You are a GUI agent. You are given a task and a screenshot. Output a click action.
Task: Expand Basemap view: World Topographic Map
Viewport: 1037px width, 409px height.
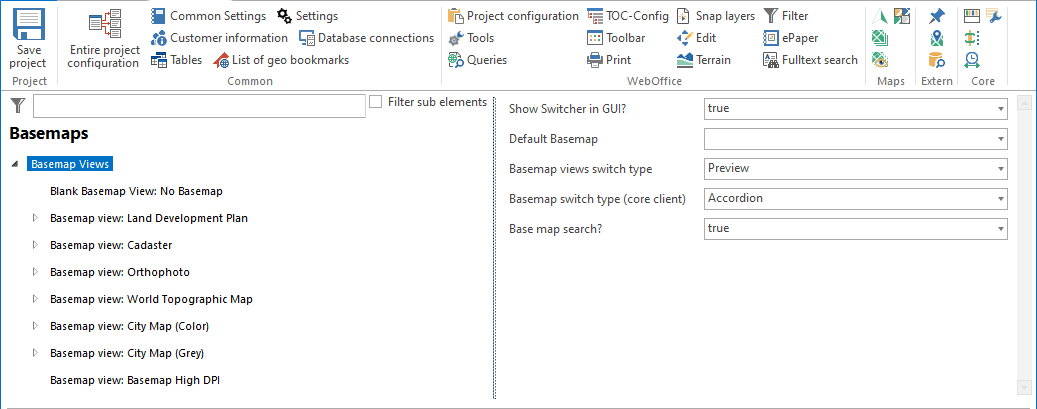36,299
